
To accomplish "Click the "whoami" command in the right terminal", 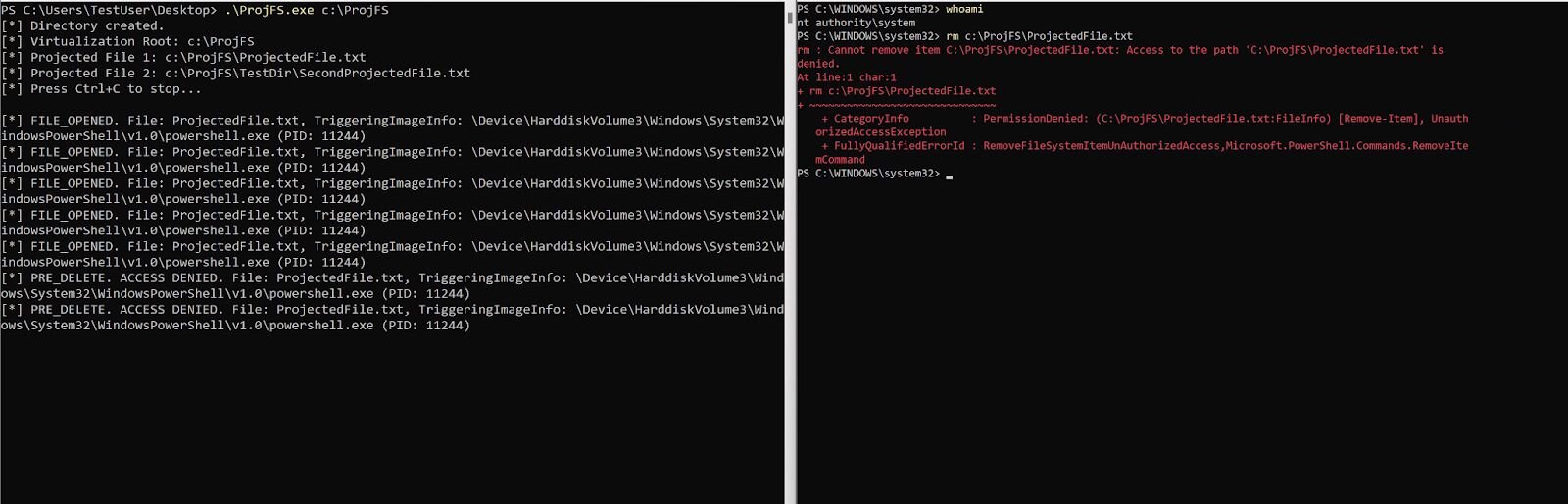I will pyautogui.click(x=964, y=9).
